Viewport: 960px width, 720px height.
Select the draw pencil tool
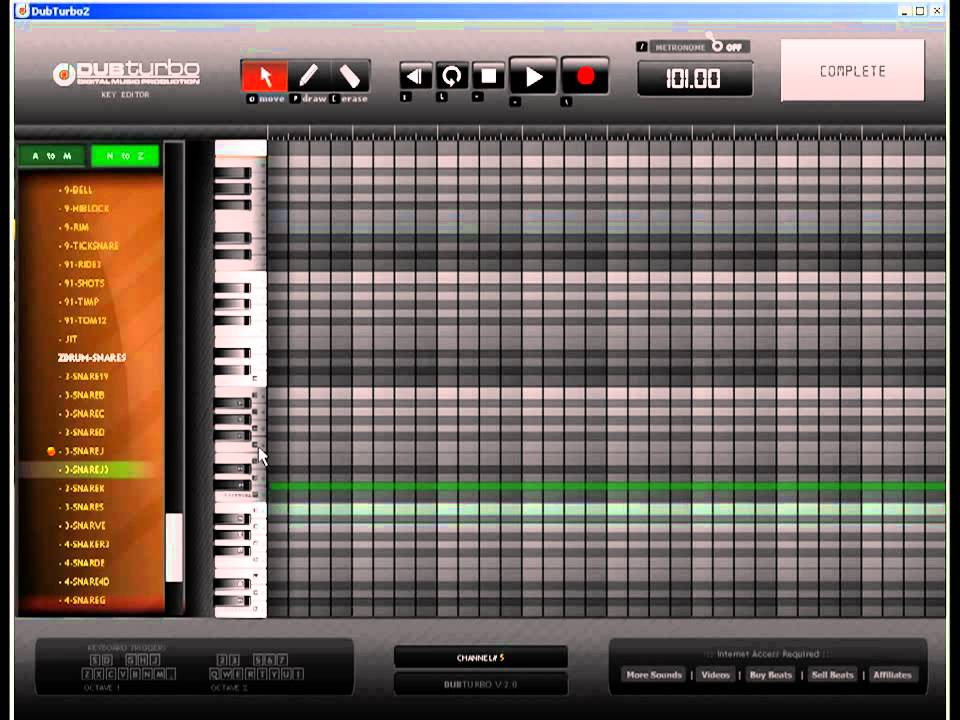click(309, 77)
